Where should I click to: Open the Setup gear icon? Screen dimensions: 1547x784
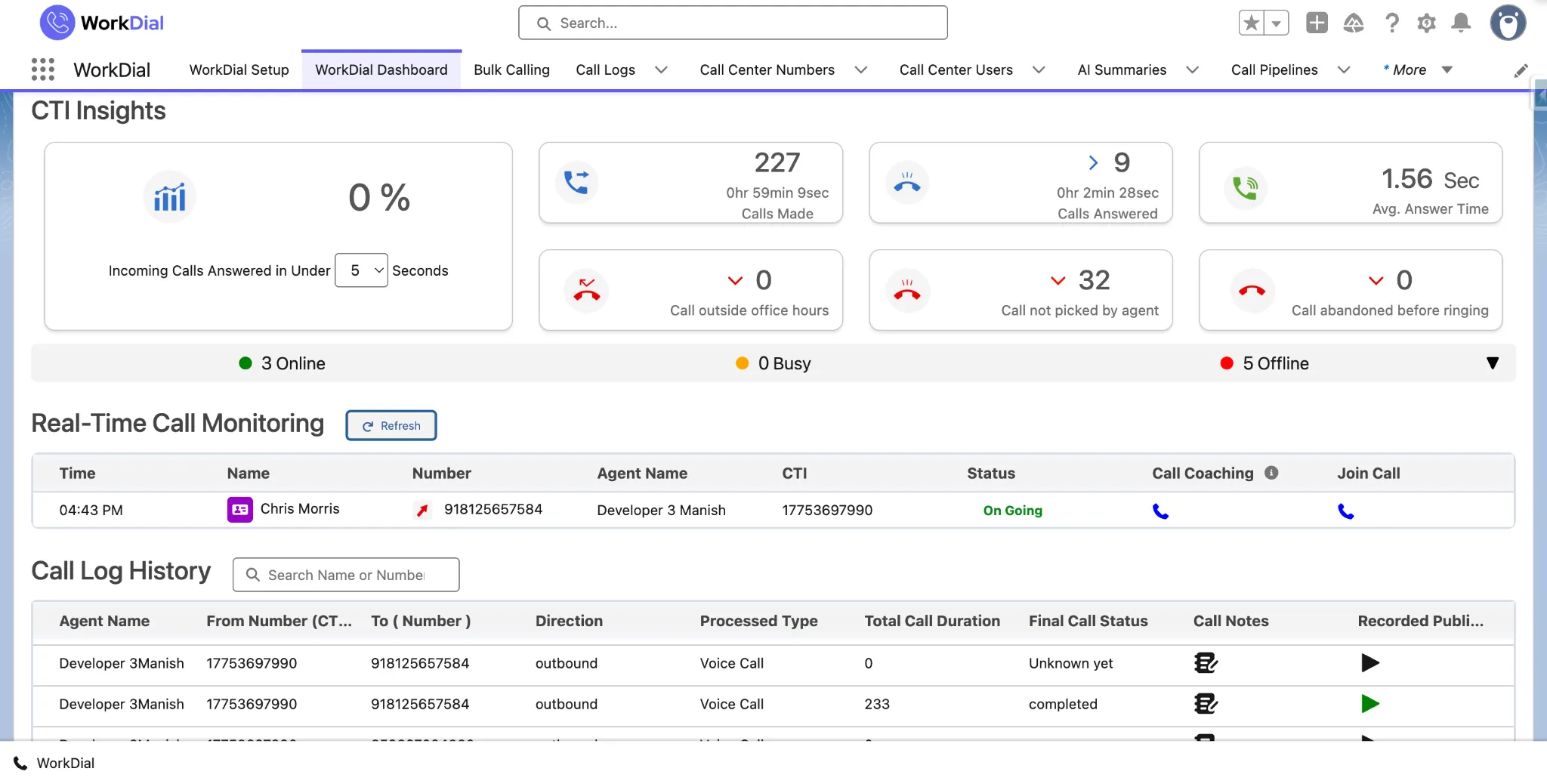(x=1426, y=23)
